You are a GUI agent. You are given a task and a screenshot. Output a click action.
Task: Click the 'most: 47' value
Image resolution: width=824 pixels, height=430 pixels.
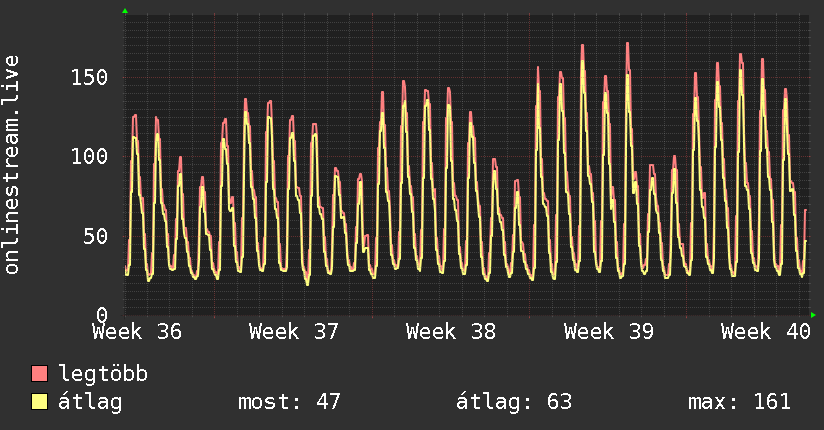[x=289, y=402]
